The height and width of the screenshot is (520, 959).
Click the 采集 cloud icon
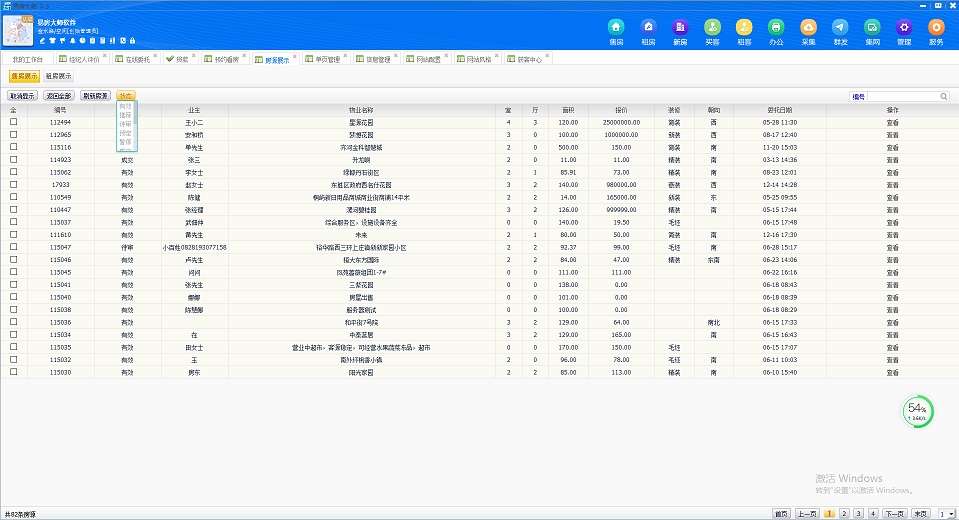tap(808, 28)
